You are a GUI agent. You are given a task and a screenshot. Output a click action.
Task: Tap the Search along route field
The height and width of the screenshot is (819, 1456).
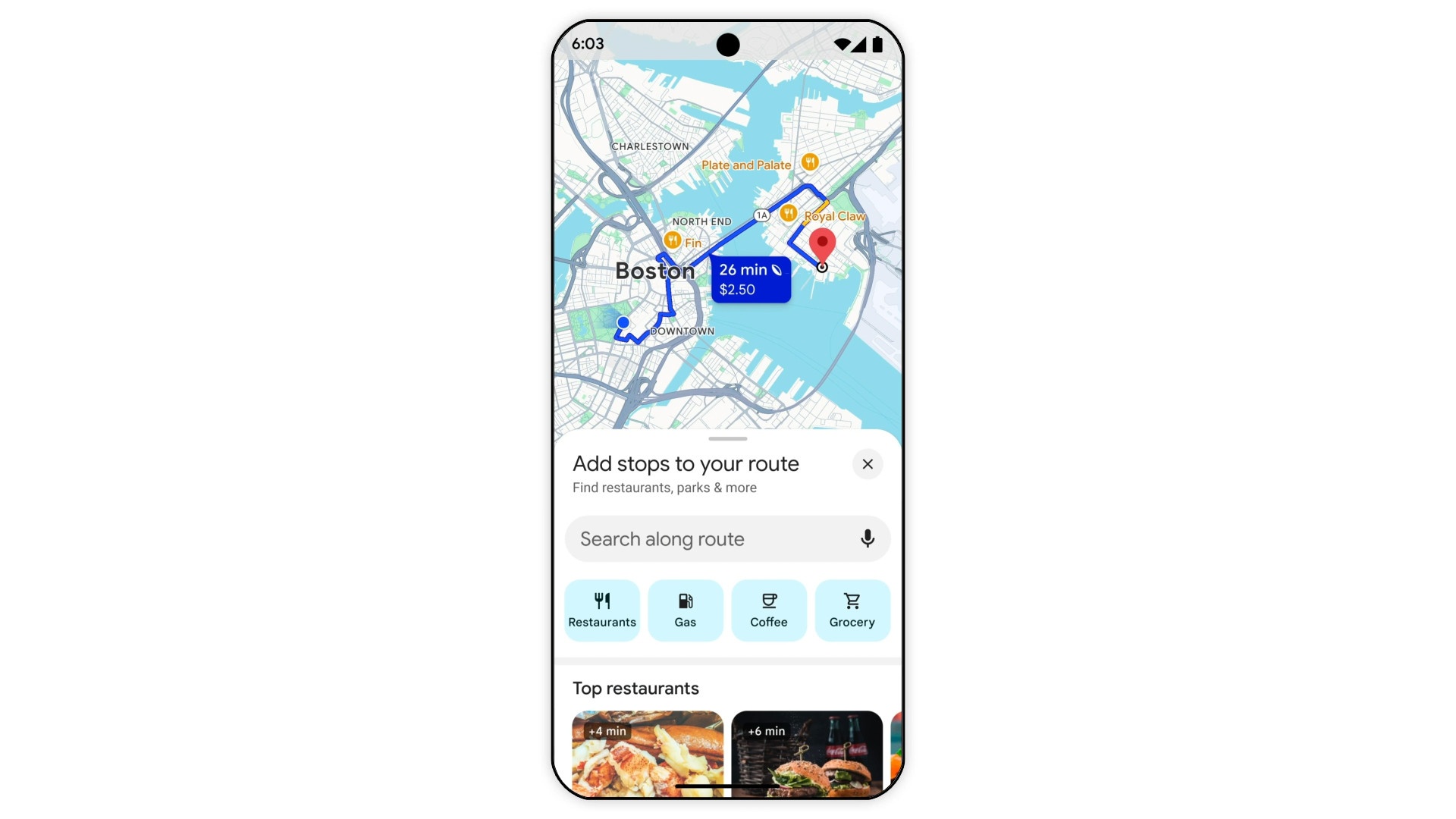click(727, 538)
